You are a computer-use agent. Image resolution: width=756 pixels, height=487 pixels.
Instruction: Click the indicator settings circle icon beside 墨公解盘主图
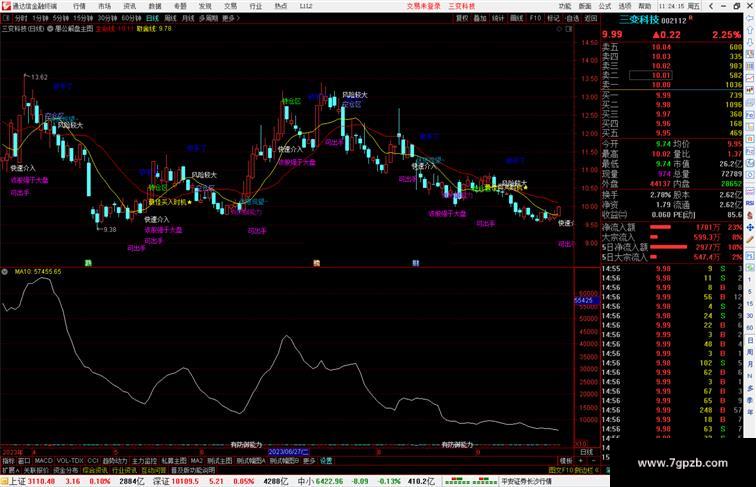pos(50,29)
